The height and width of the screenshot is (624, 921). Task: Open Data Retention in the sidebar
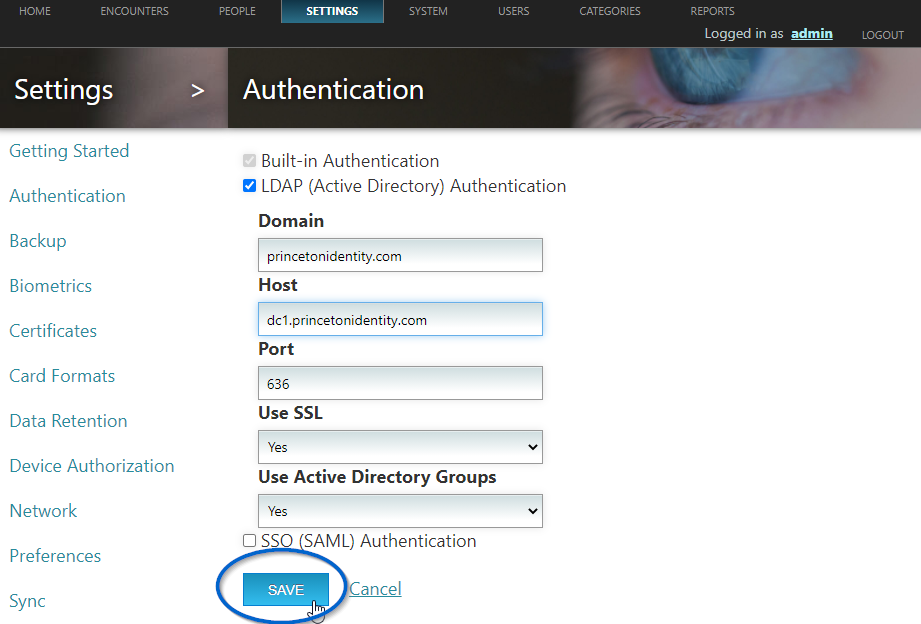point(68,421)
